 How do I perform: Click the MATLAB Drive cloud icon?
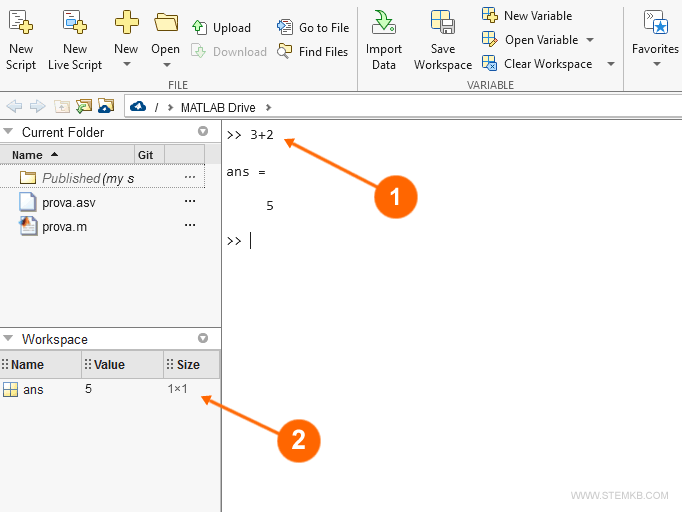coord(138,106)
